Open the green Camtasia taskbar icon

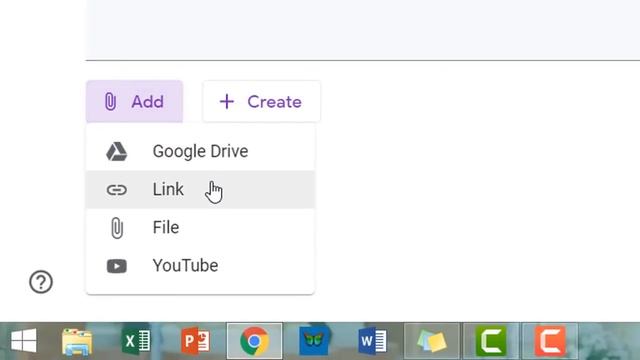(491, 340)
